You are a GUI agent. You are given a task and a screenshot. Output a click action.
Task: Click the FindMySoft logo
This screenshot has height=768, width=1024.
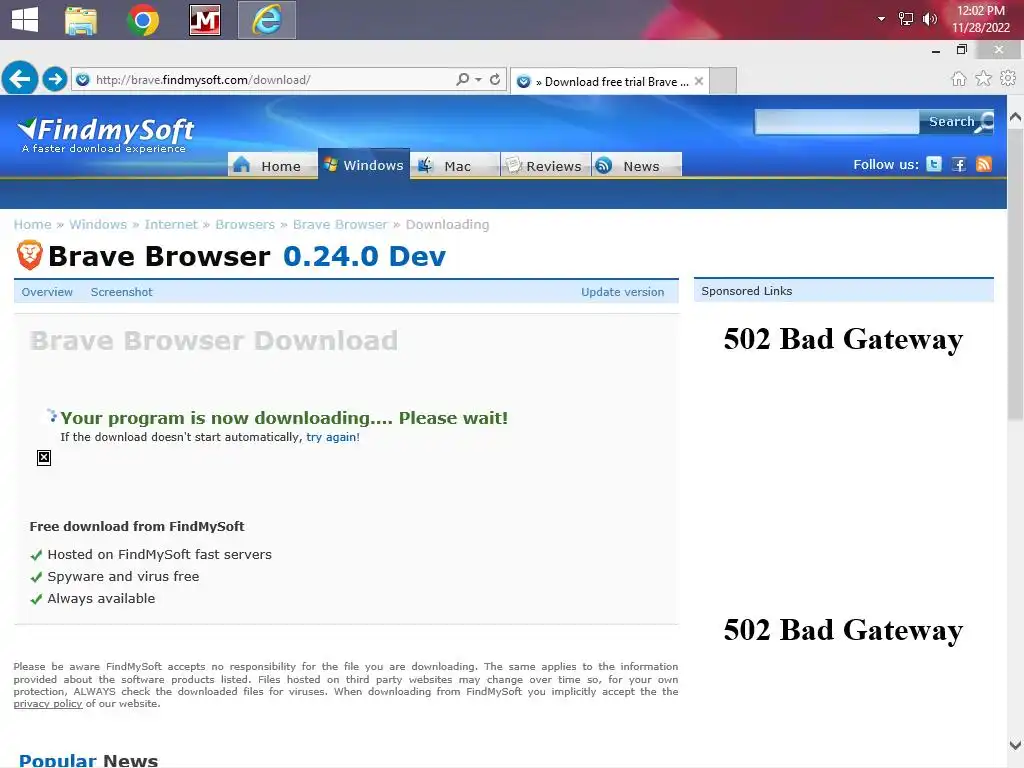click(x=106, y=135)
